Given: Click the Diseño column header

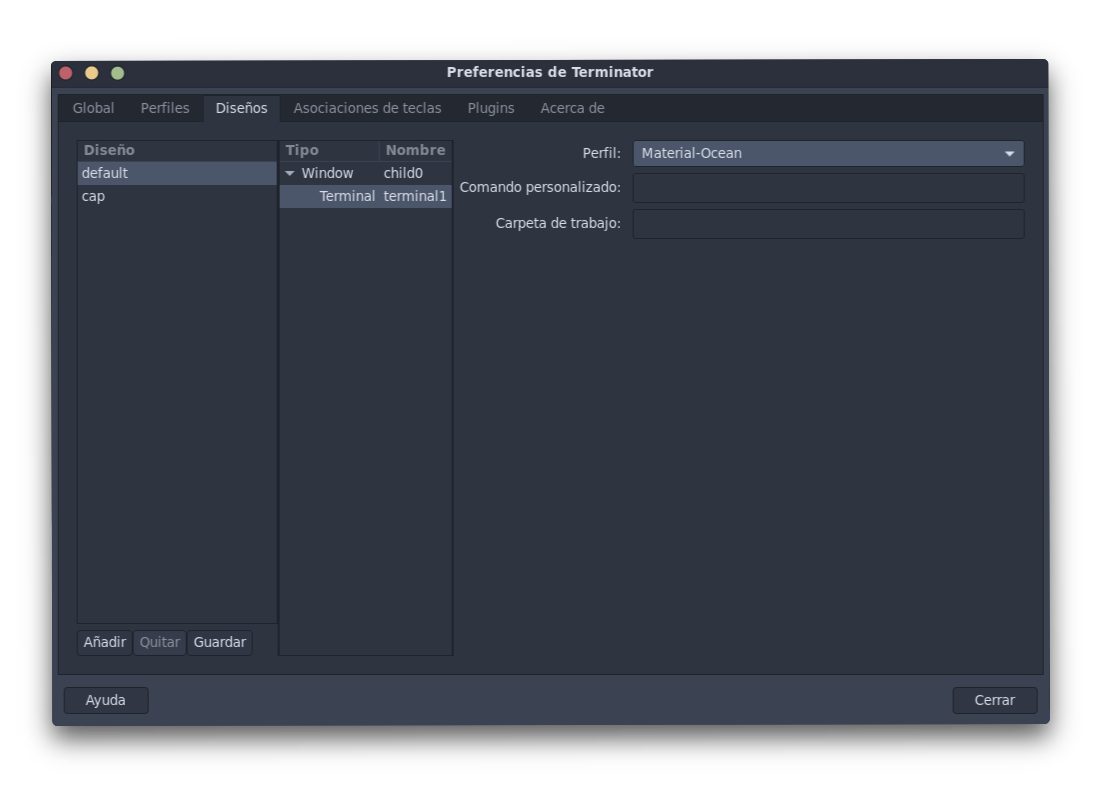Looking at the screenshot, I should tap(177, 150).
